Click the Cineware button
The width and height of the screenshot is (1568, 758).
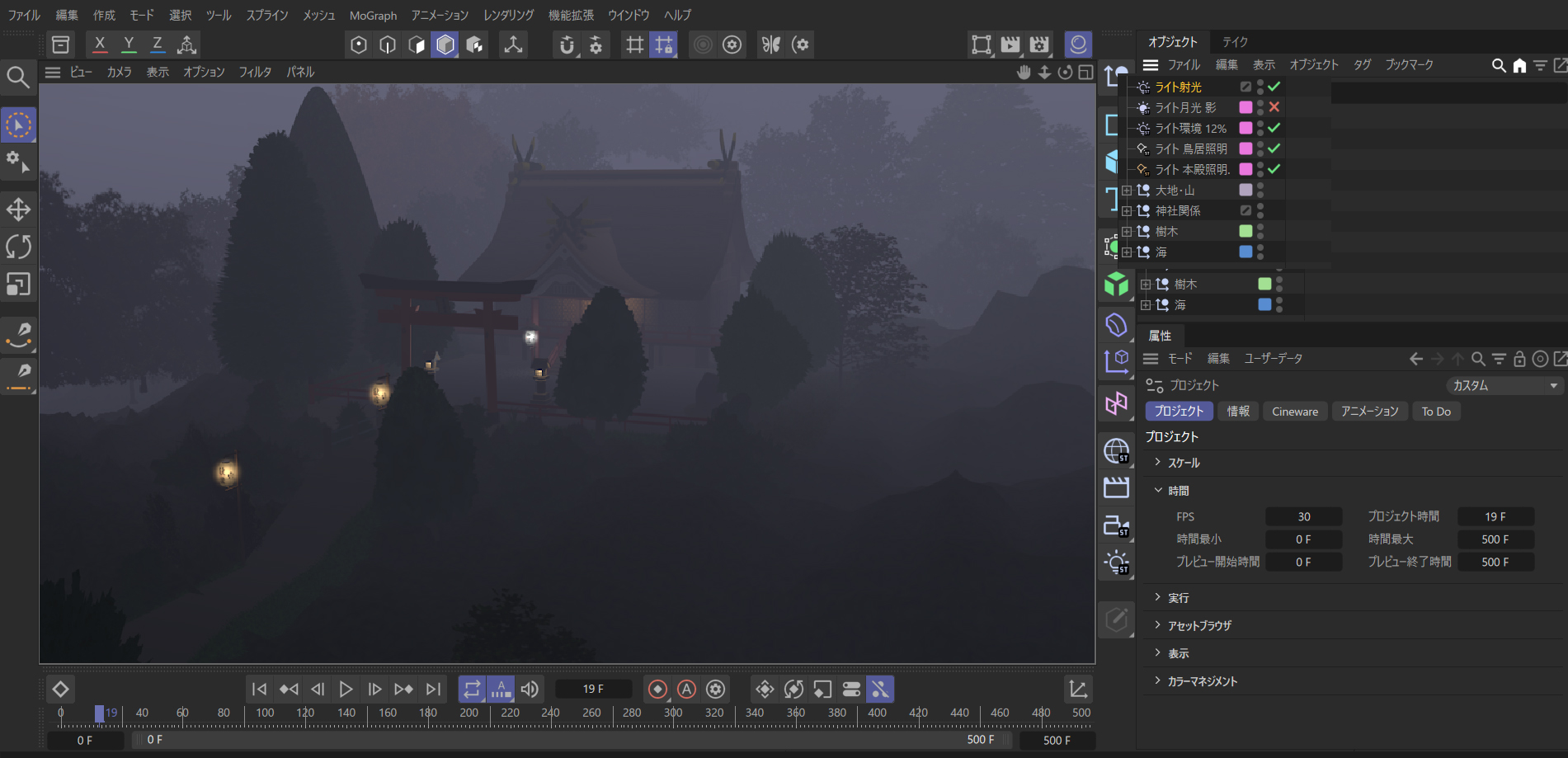[1294, 412]
